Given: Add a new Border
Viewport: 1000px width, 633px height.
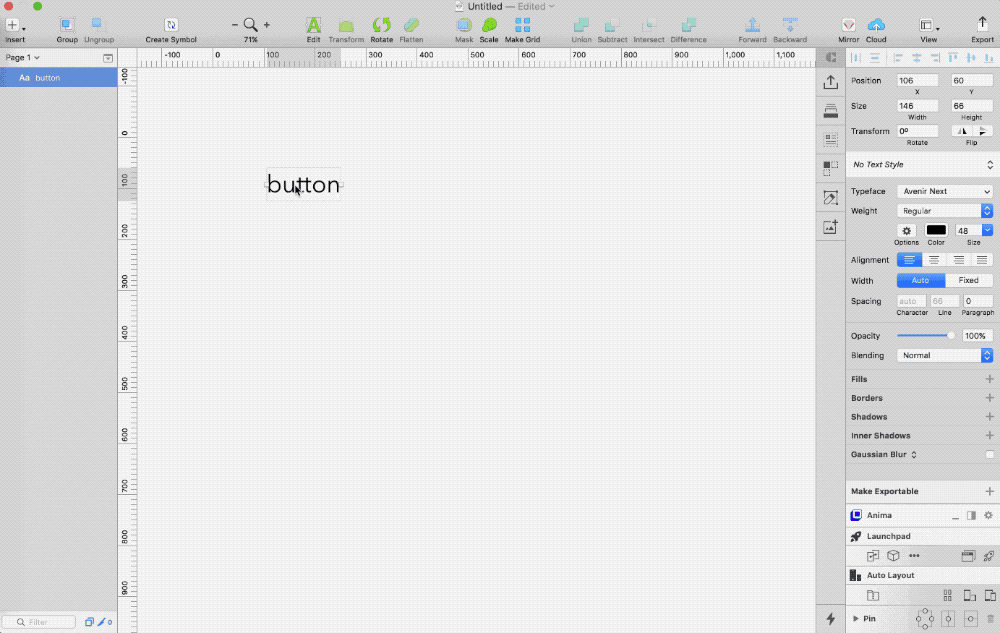Looking at the screenshot, I should (x=989, y=398).
